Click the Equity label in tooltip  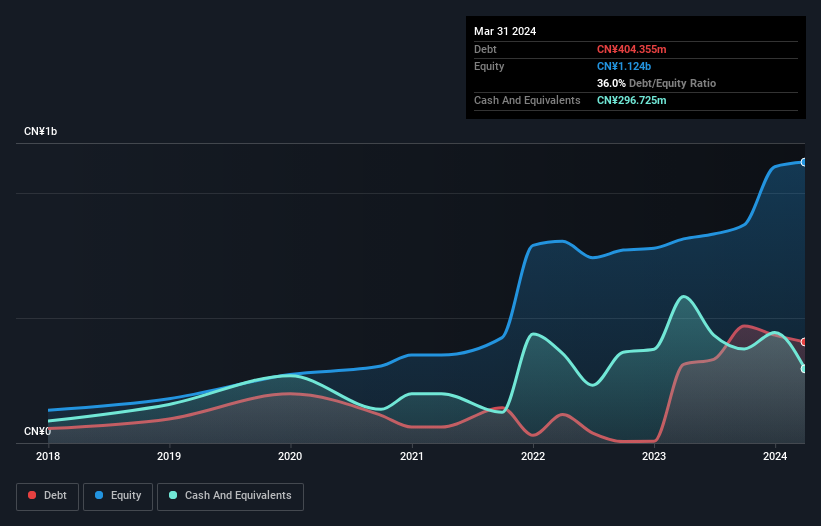coord(489,66)
